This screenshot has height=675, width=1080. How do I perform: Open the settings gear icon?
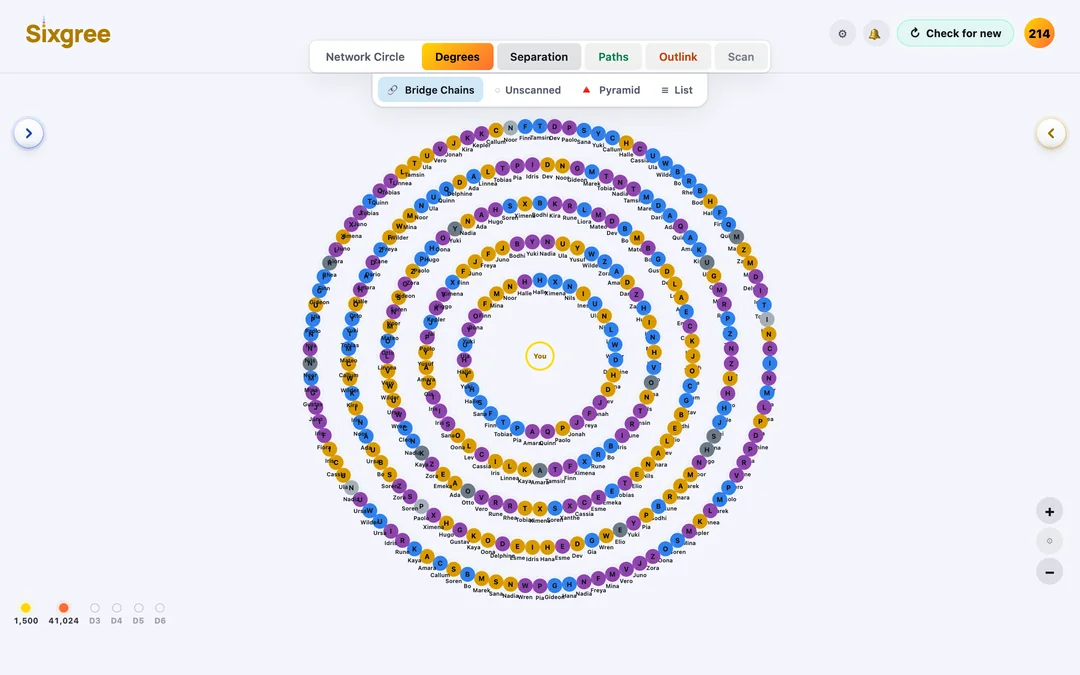click(842, 33)
